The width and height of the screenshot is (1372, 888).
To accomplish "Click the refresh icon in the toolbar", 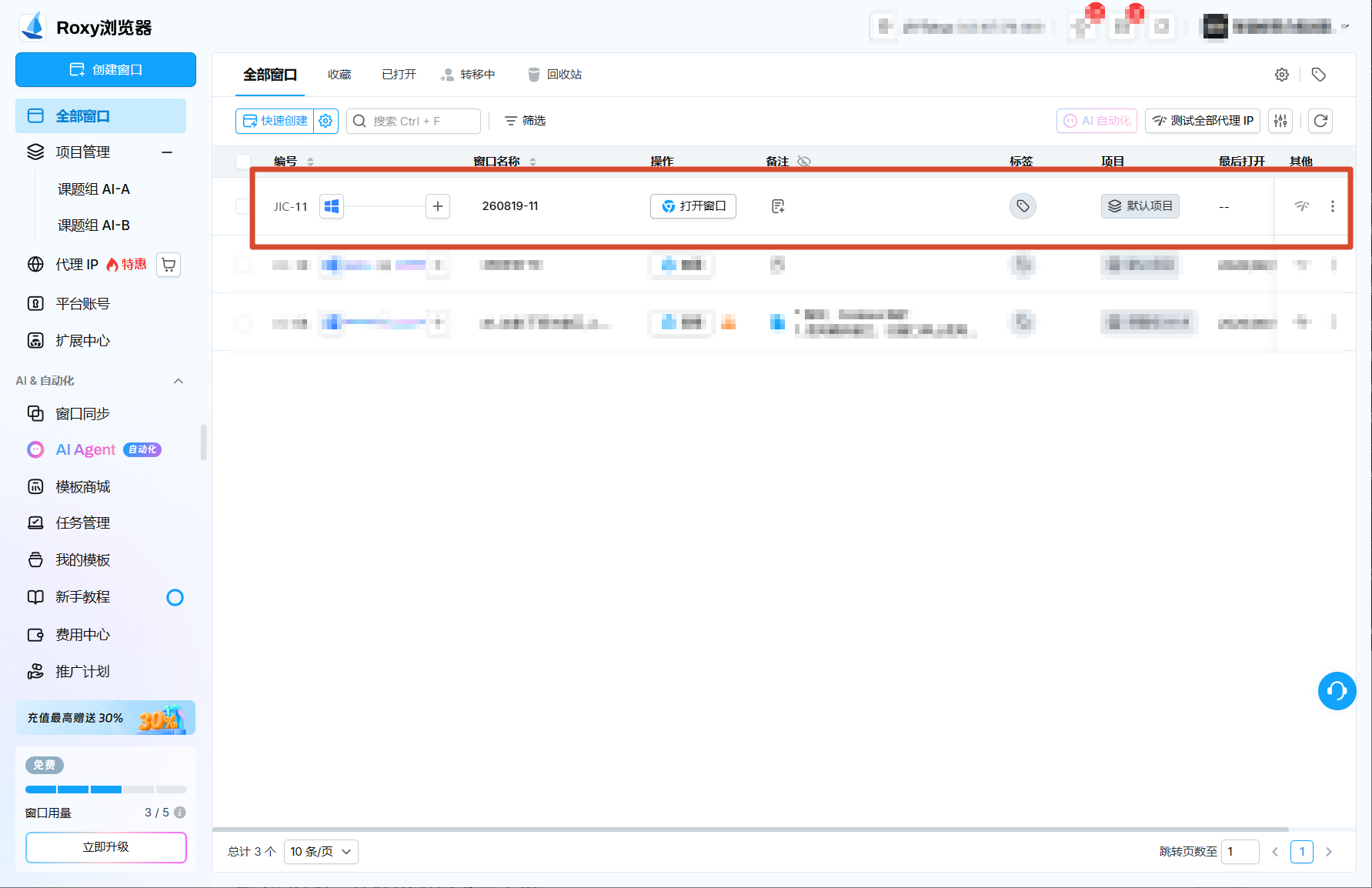I will (1320, 121).
